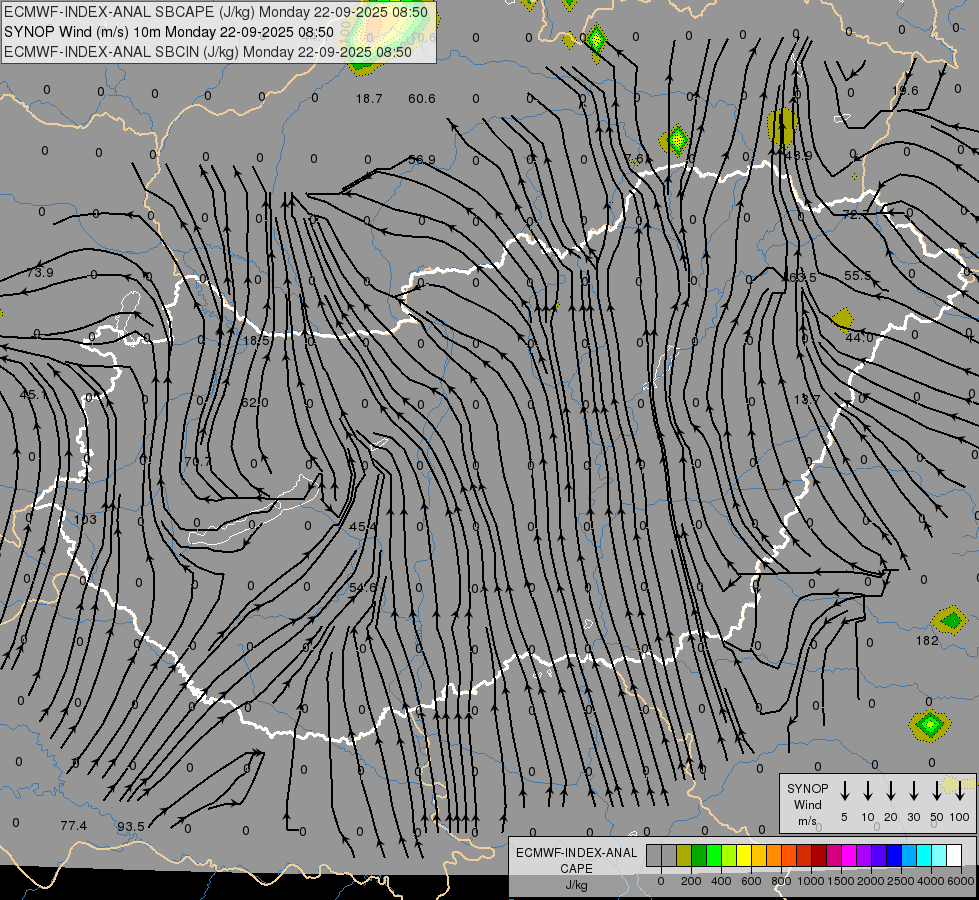Select the CAPE value 55.5
This screenshot has width=979, height=900.
pos(857,275)
